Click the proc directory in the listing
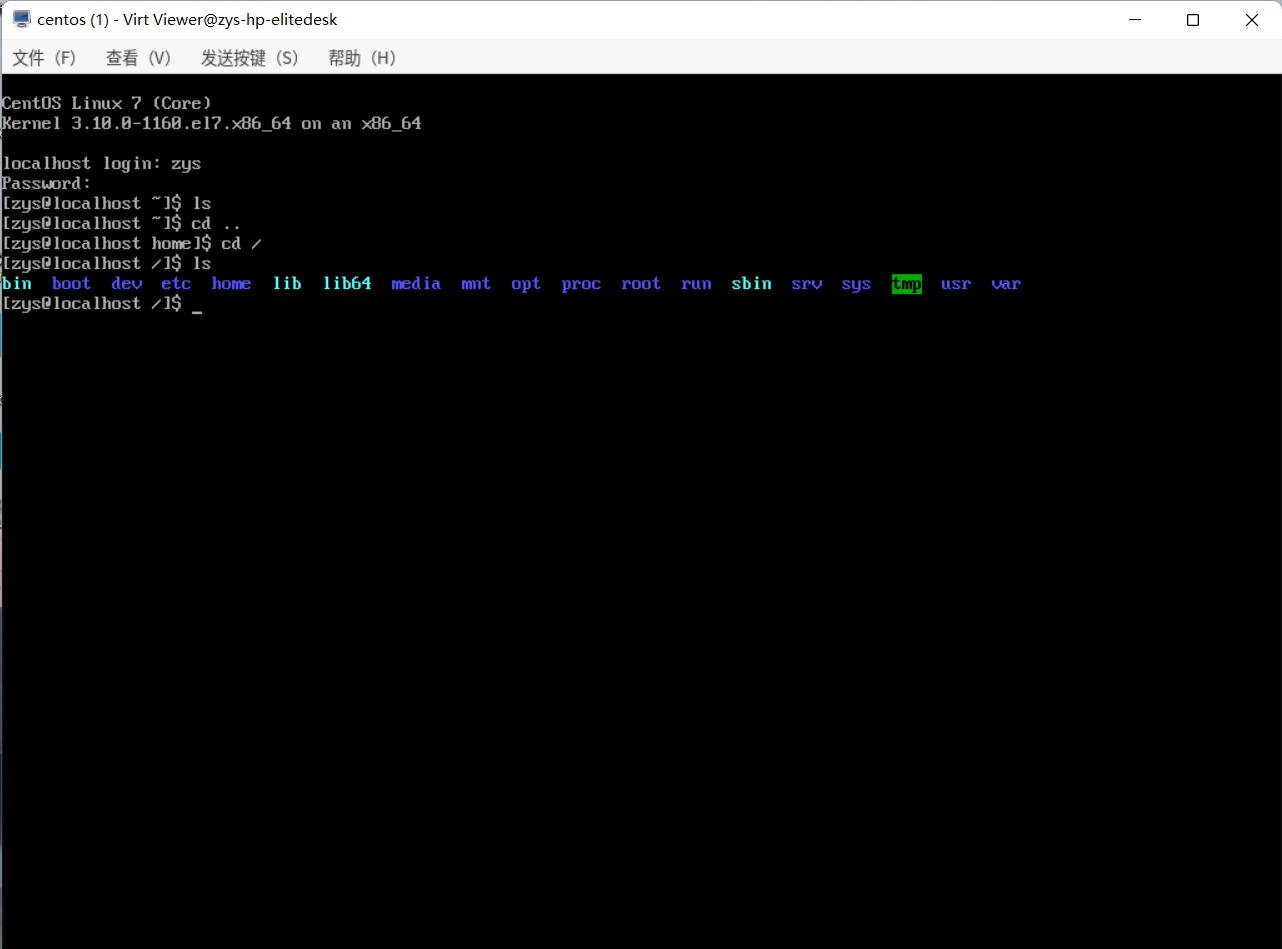Viewport: 1282px width, 949px height. tap(581, 284)
